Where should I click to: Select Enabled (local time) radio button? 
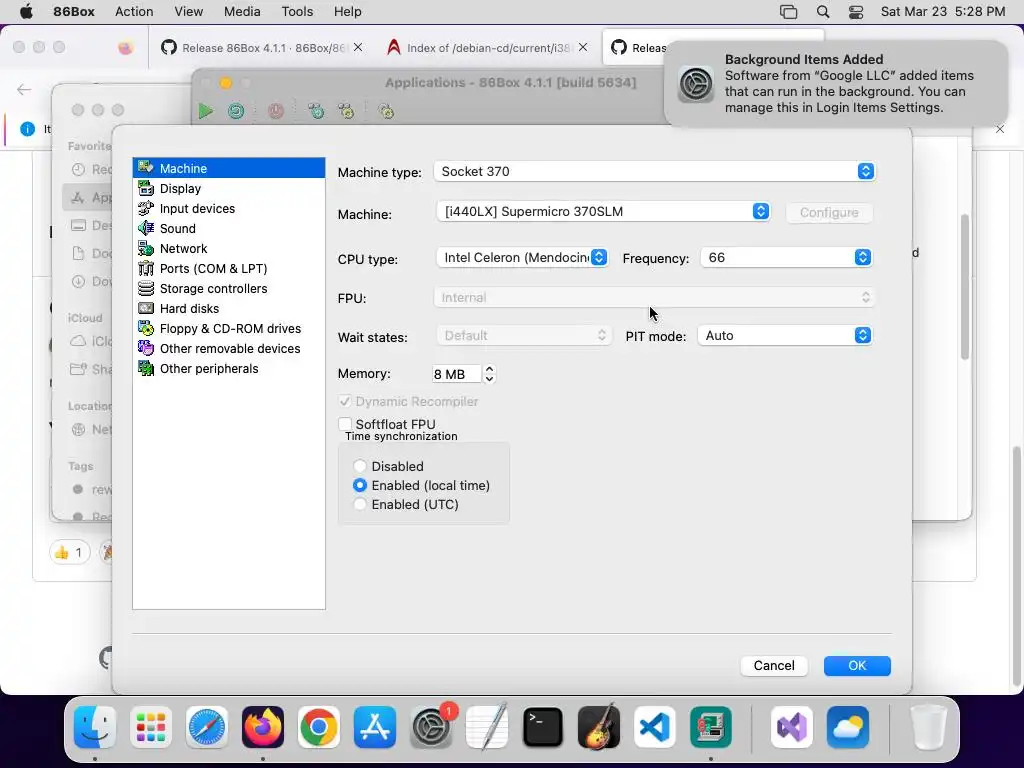click(x=359, y=485)
